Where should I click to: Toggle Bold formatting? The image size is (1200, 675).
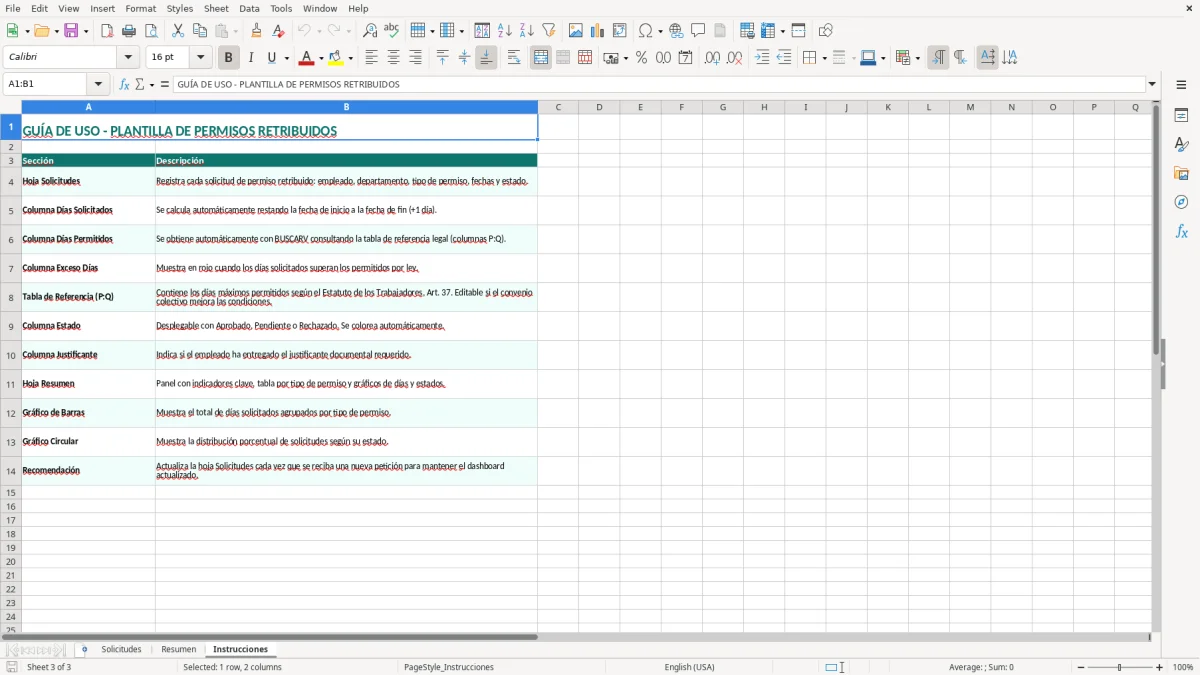click(x=229, y=58)
